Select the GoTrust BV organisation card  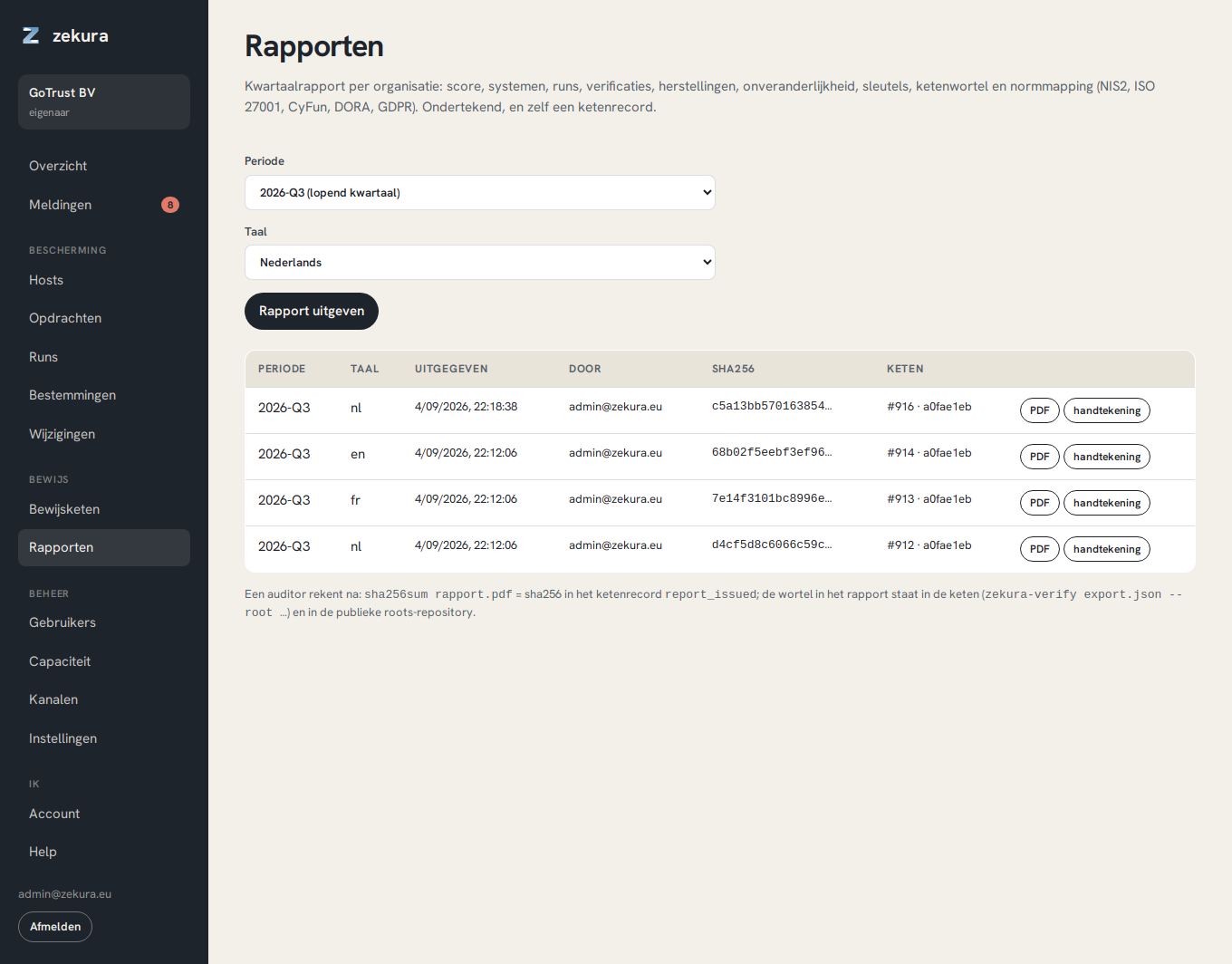pyautogui.click(x=104, y=101)
